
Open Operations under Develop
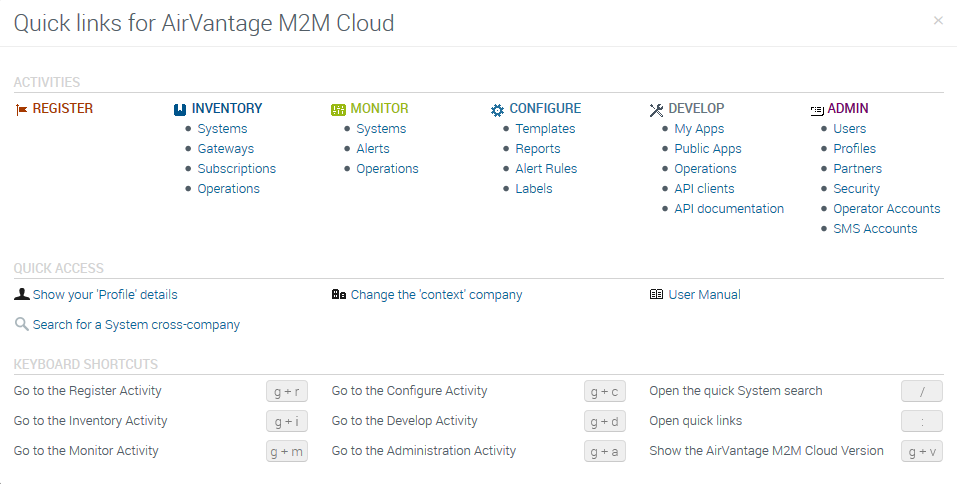click(x=706, y=169)
